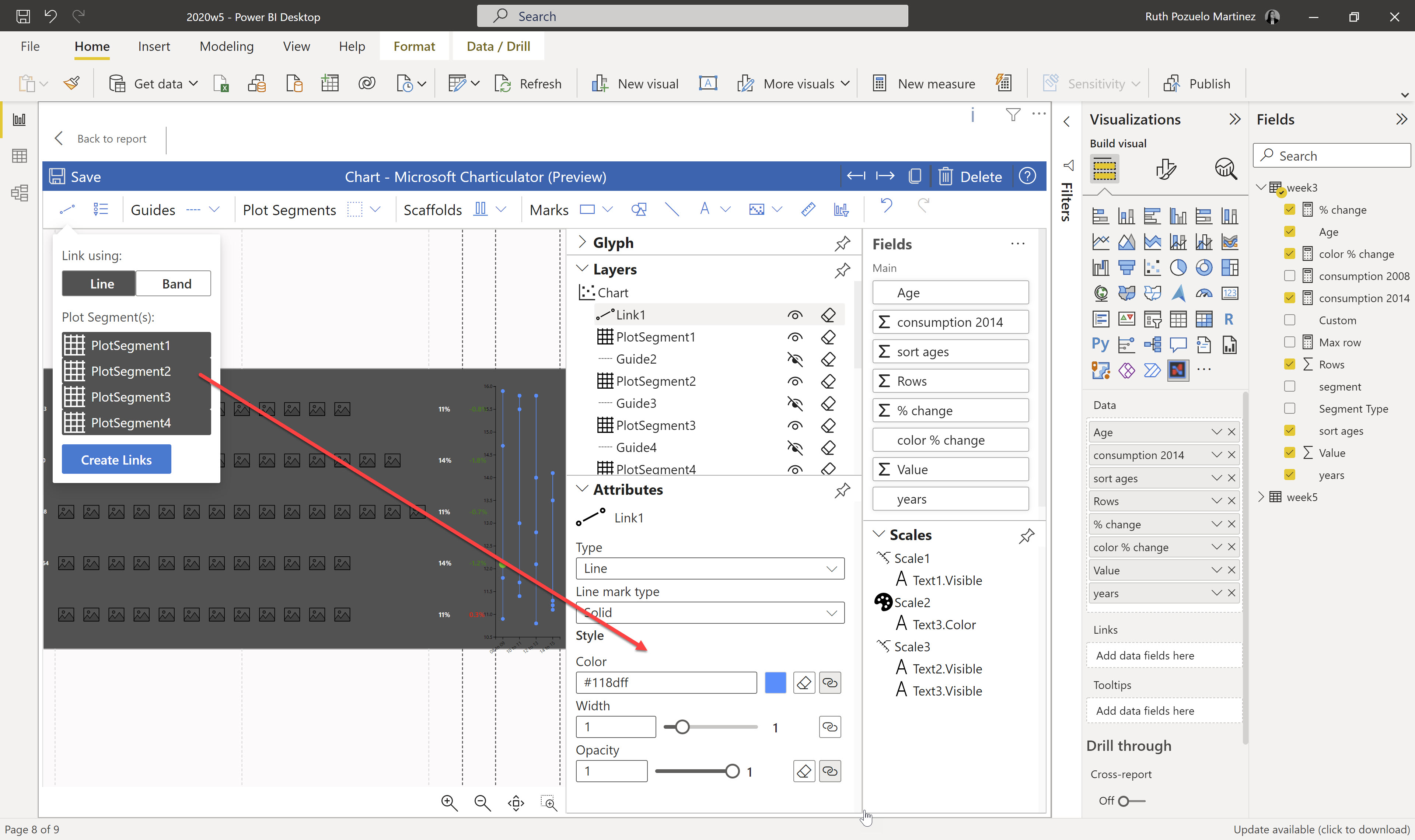The height and width of the screenshot is (840, 1415).
Task: Click the Color hex input field
Action: pos(665,683)
